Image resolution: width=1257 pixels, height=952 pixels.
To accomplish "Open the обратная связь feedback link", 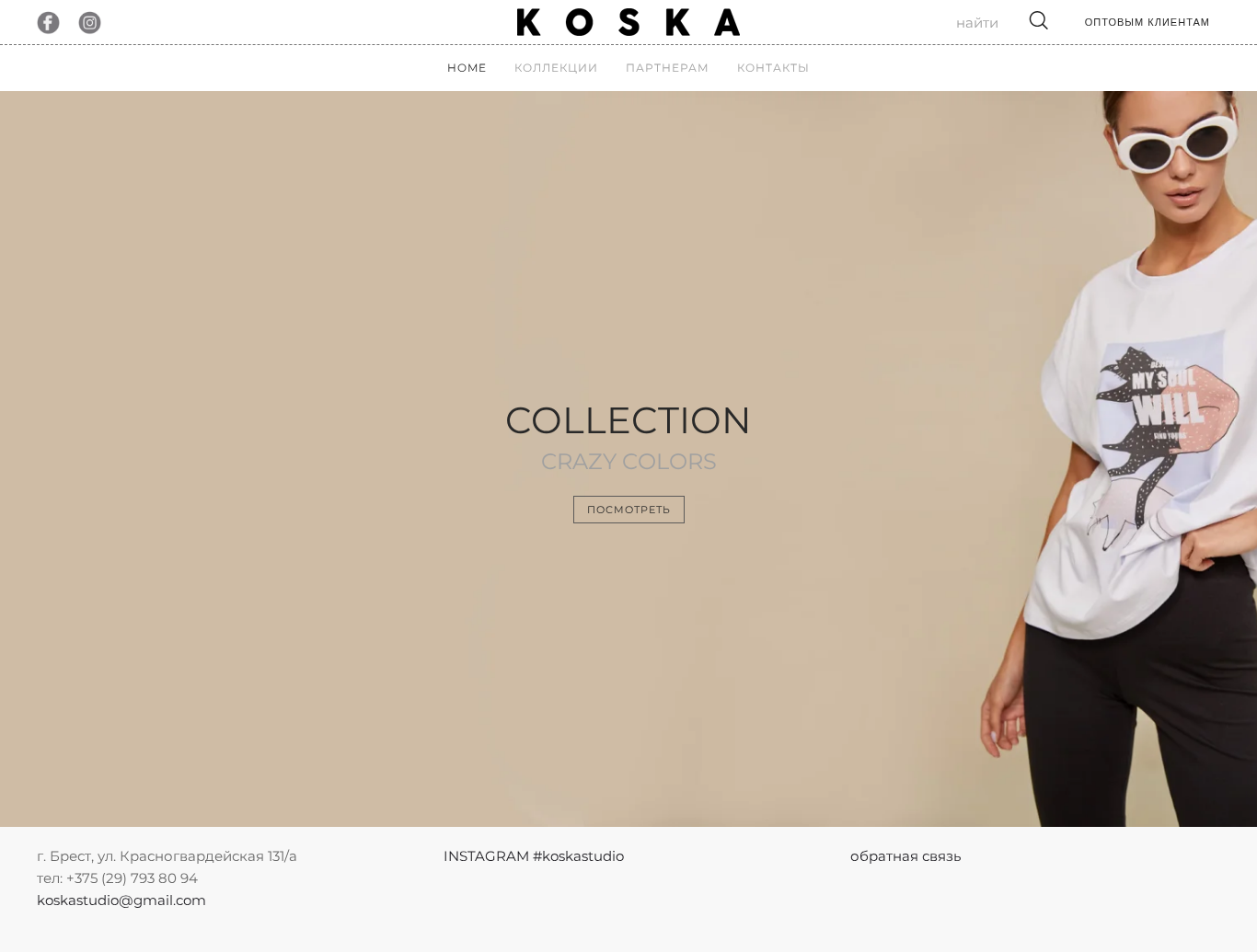I will [x=905, y=856].
